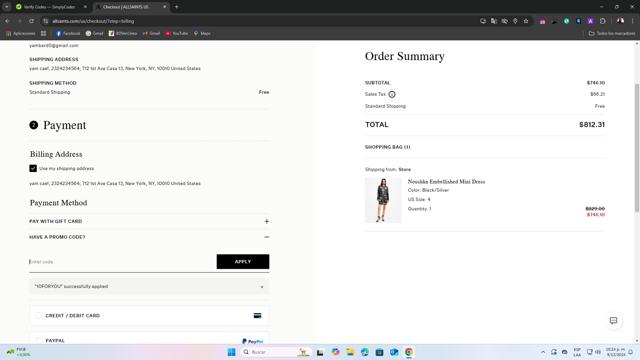Open a new browser tab

[x=176, y=7]
